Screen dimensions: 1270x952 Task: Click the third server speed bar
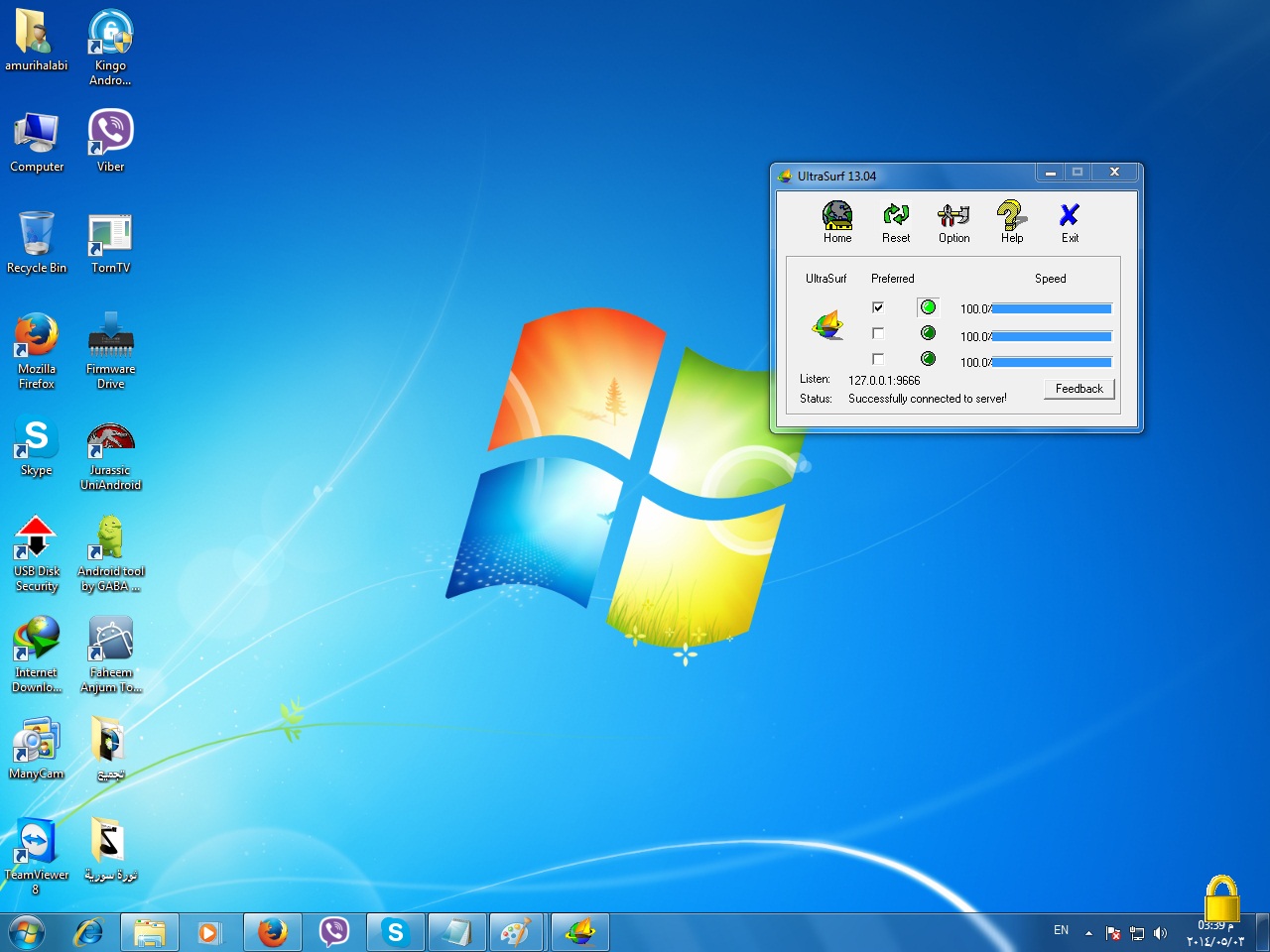tap(1052, 363)
